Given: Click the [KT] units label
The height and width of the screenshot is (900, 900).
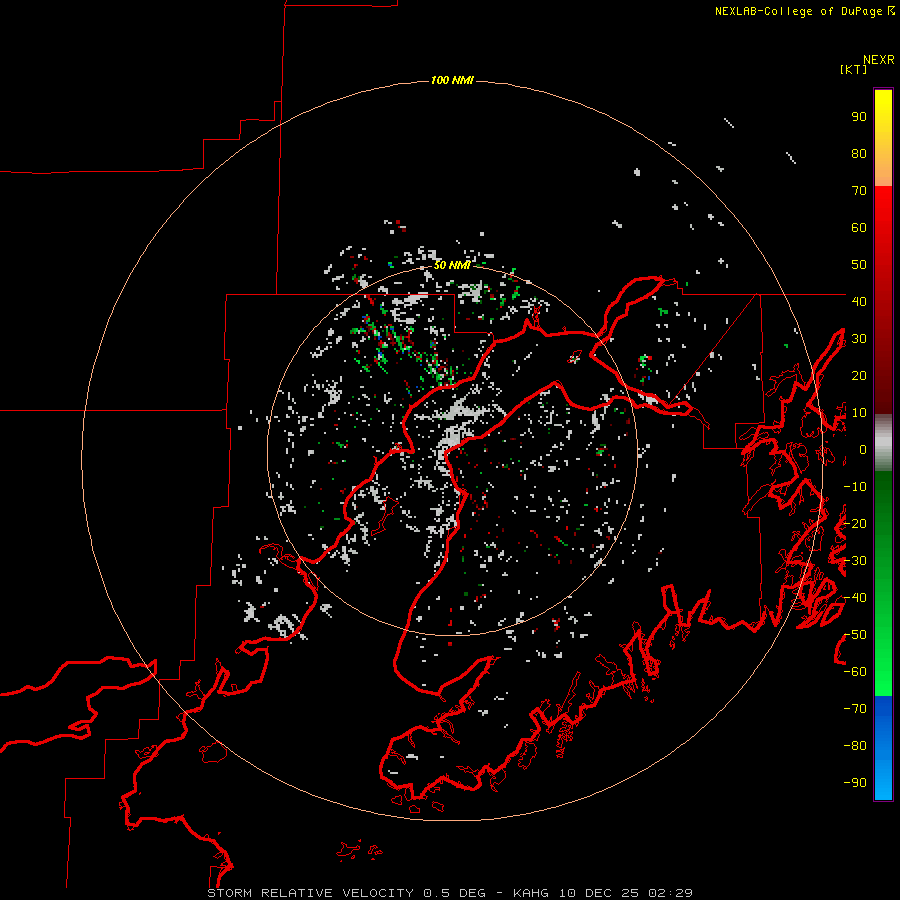Looking at the screenshot, I should click(x=853, y=69).
